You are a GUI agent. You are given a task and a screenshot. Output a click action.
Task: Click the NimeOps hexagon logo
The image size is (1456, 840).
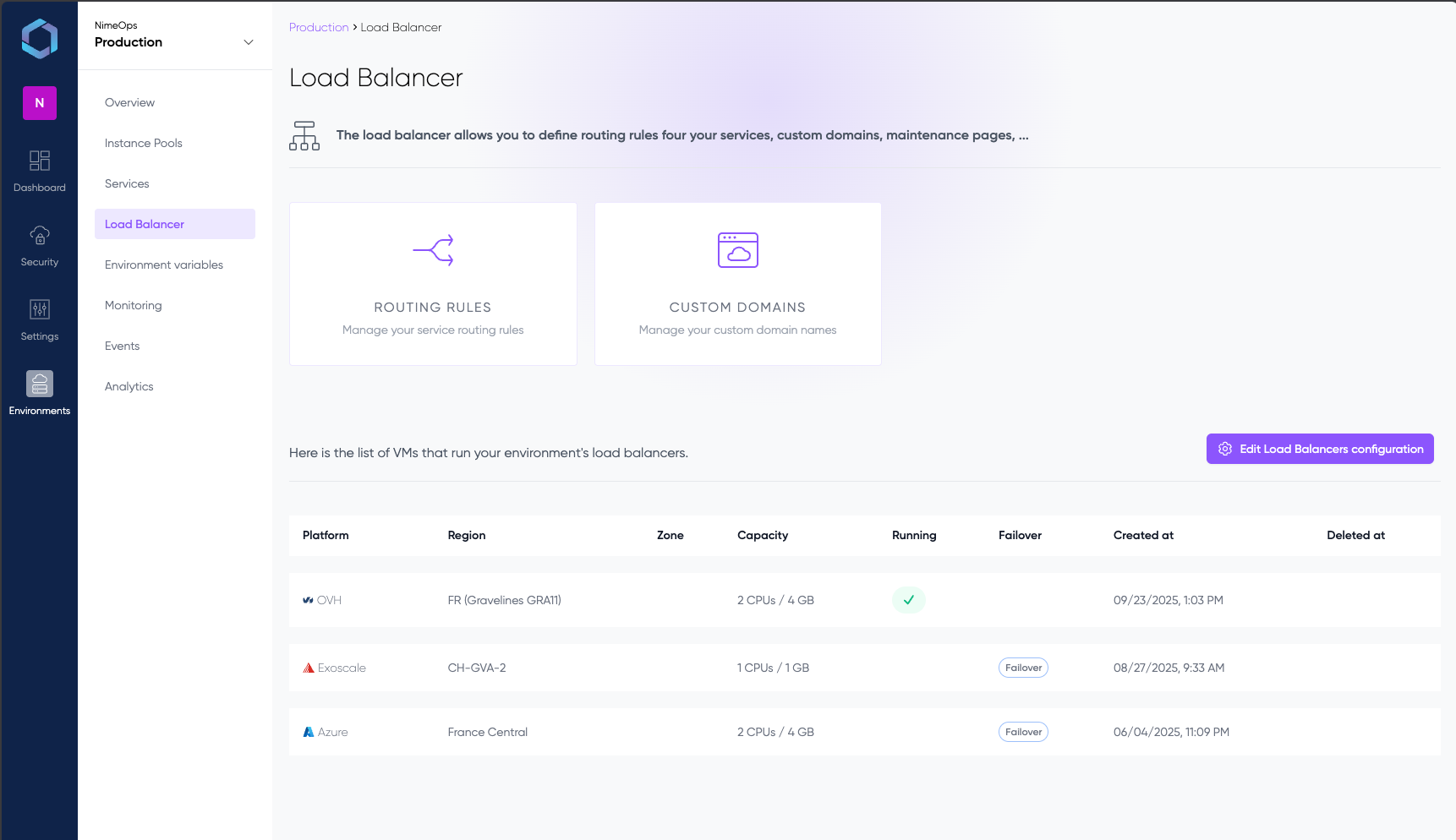39,39
